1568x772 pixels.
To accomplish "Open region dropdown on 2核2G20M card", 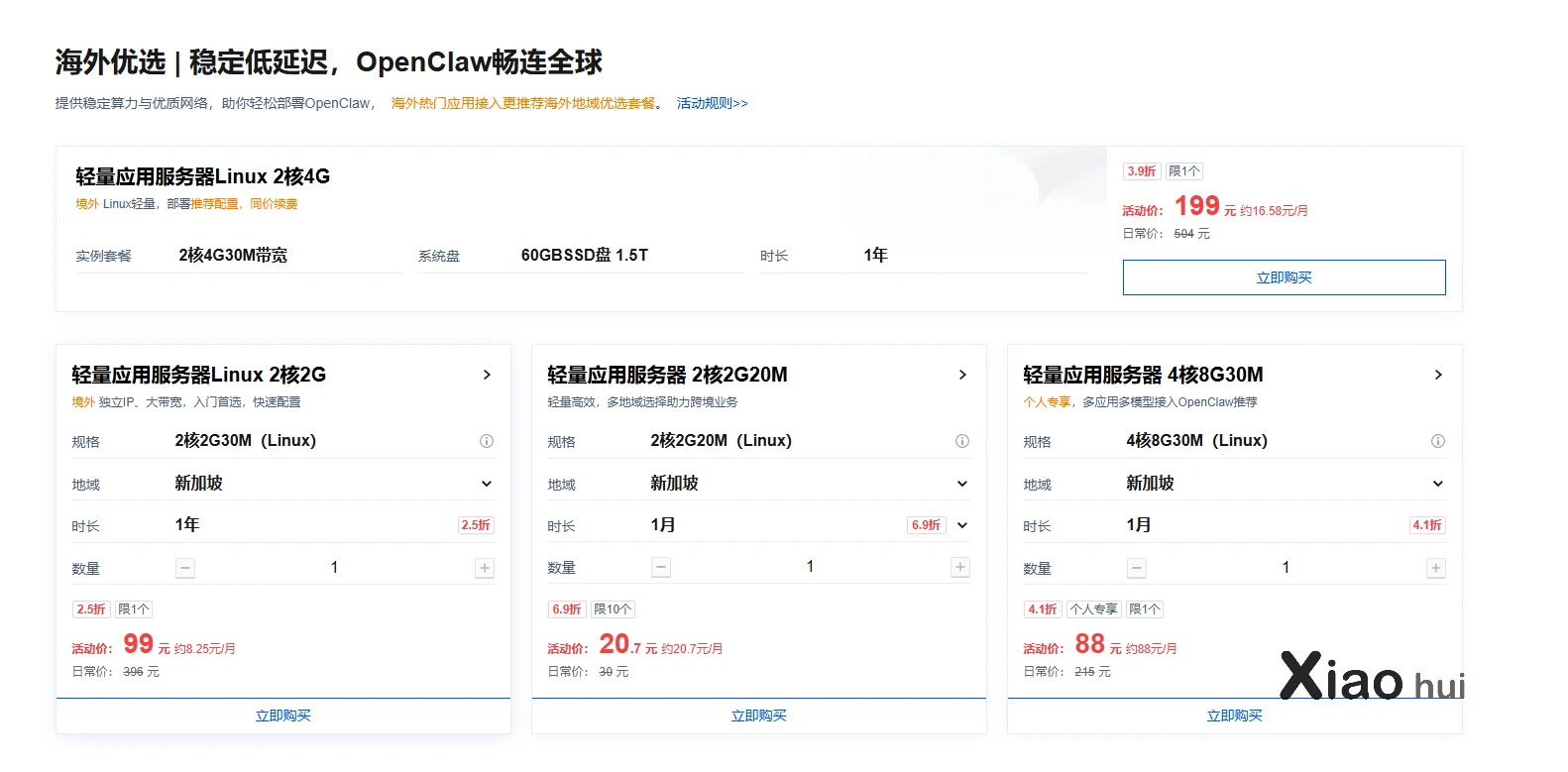I will tap(962, 484).
